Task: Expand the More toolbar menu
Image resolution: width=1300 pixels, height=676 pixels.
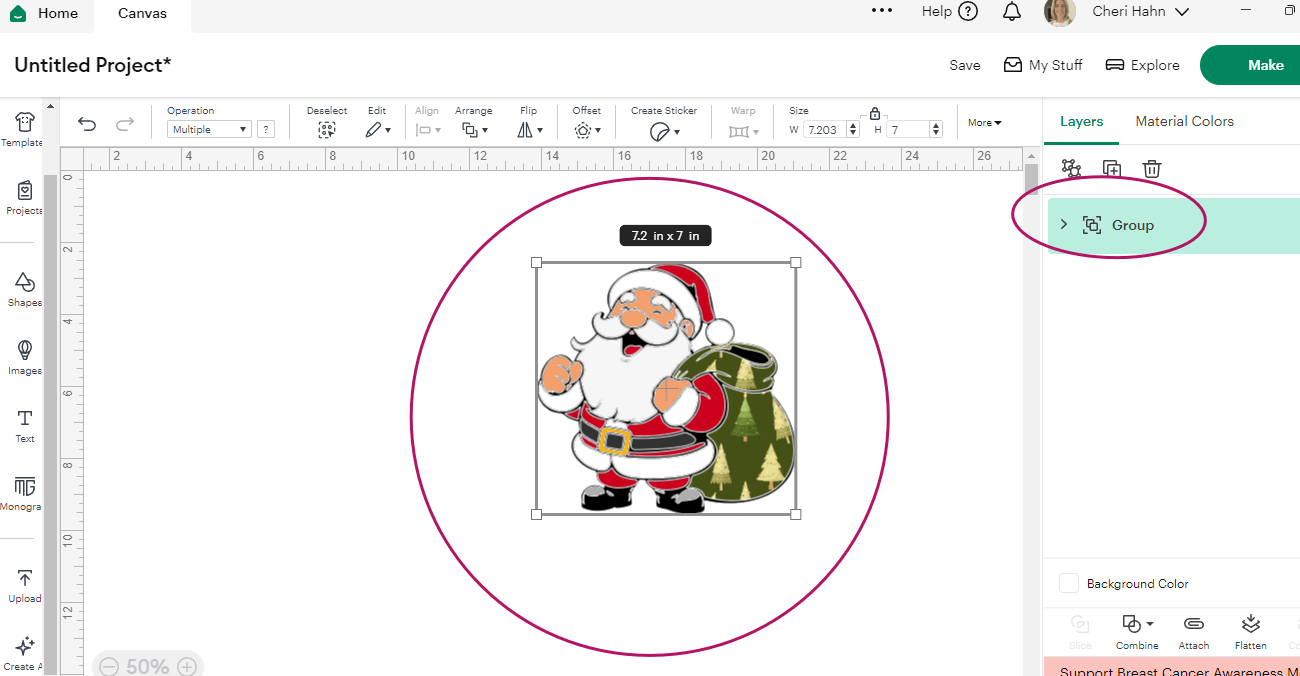Action: [984, 123]
